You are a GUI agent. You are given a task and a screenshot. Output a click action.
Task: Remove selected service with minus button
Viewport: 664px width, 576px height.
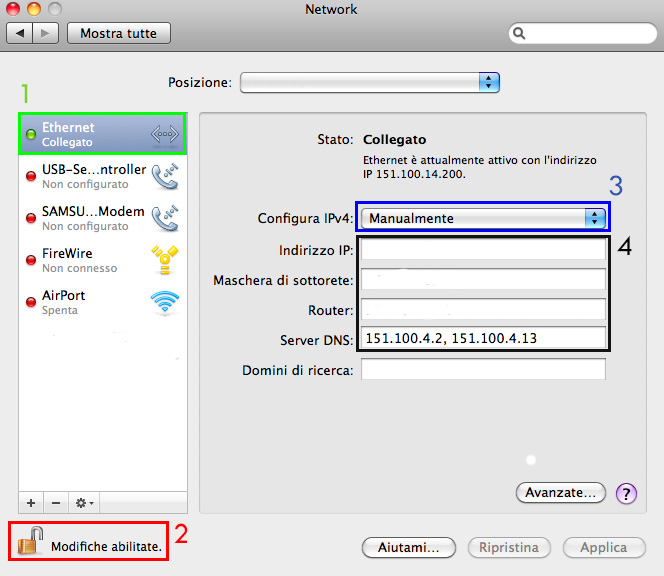[56, 501]
